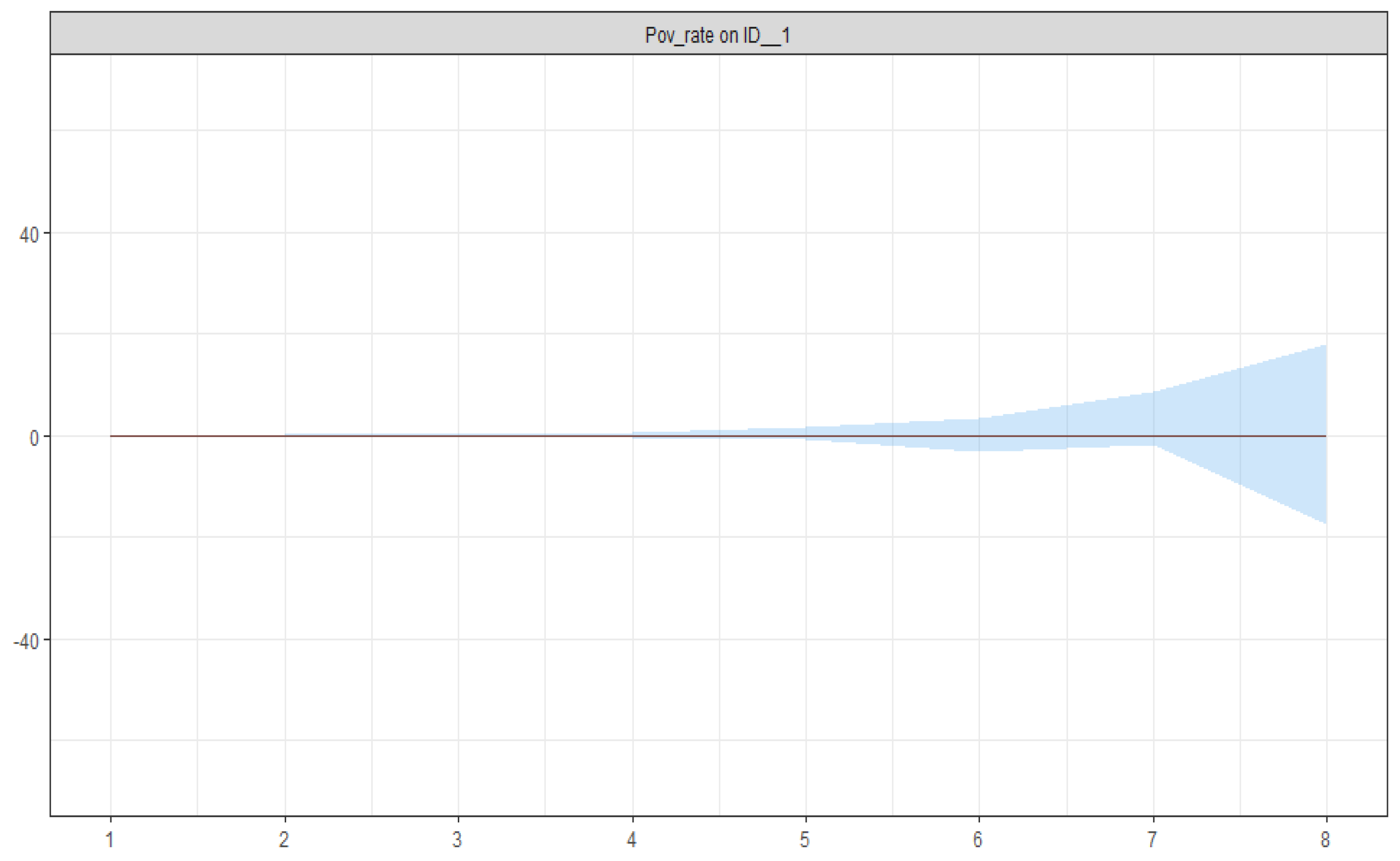
Task: Click the x-axis label 4
Action: 632,839
